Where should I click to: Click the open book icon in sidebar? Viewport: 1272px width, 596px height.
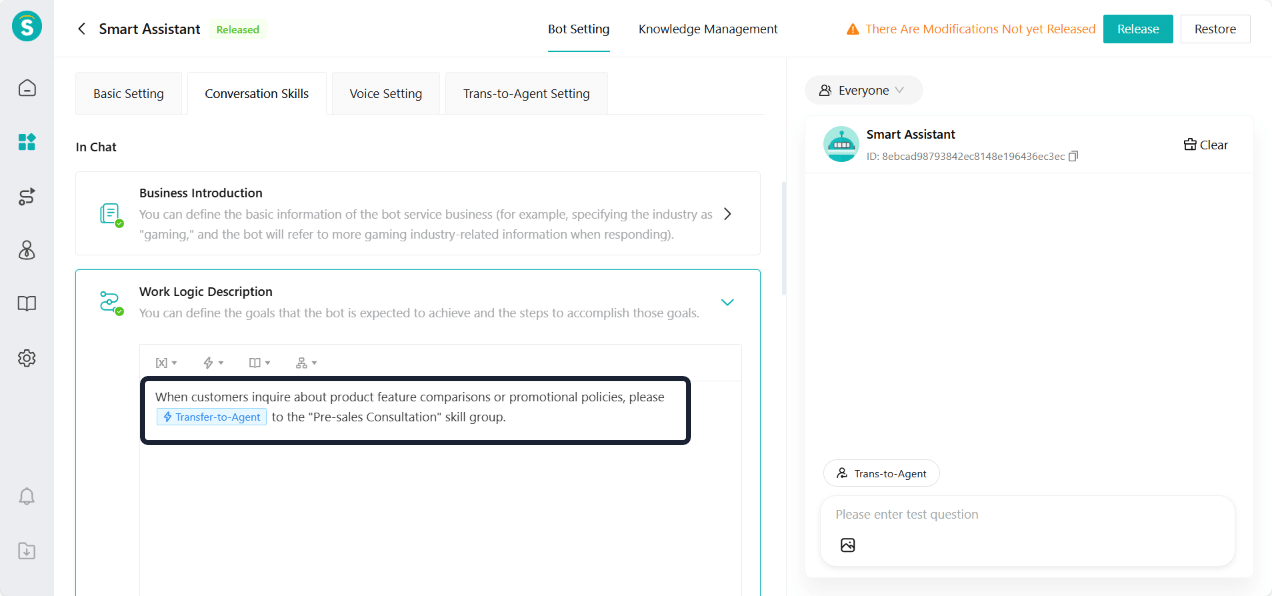pos(27,304)
